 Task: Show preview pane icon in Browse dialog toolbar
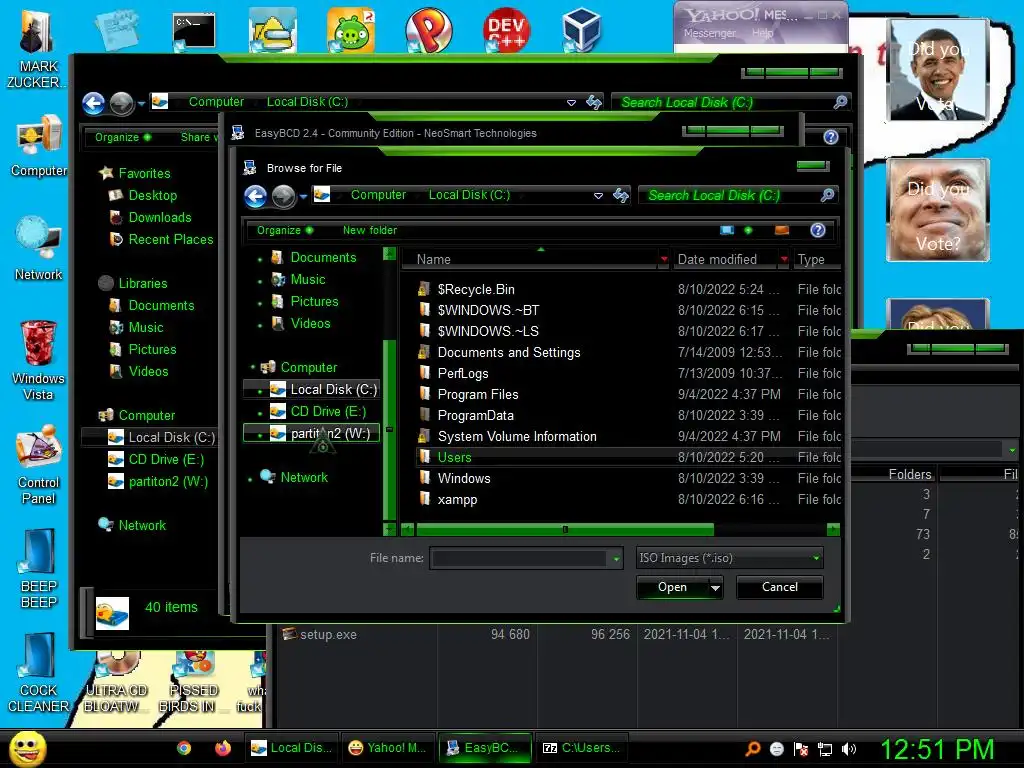coord(782,230)
